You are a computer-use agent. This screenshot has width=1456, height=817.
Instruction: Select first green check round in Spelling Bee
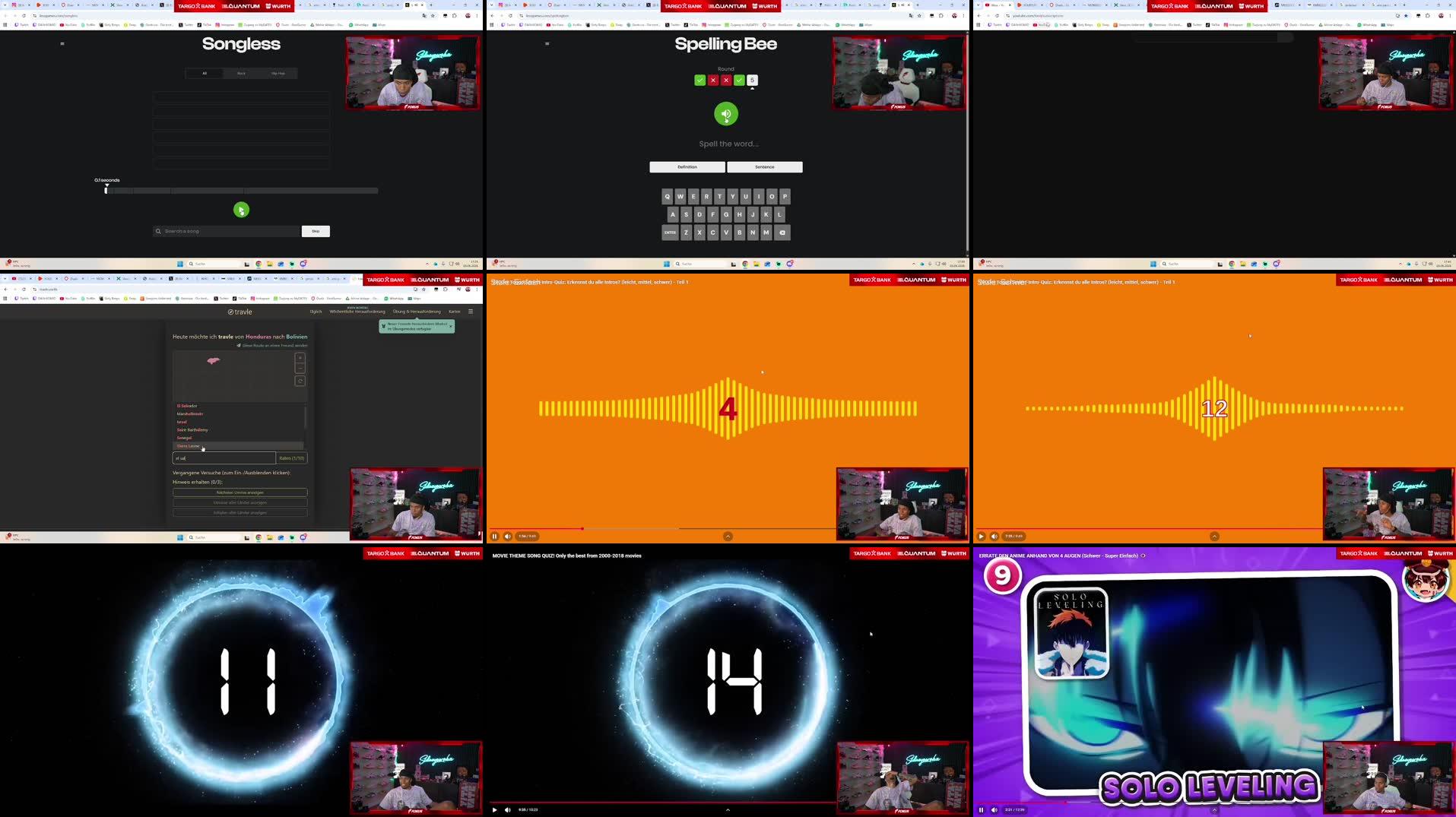(x=699, y=80)
